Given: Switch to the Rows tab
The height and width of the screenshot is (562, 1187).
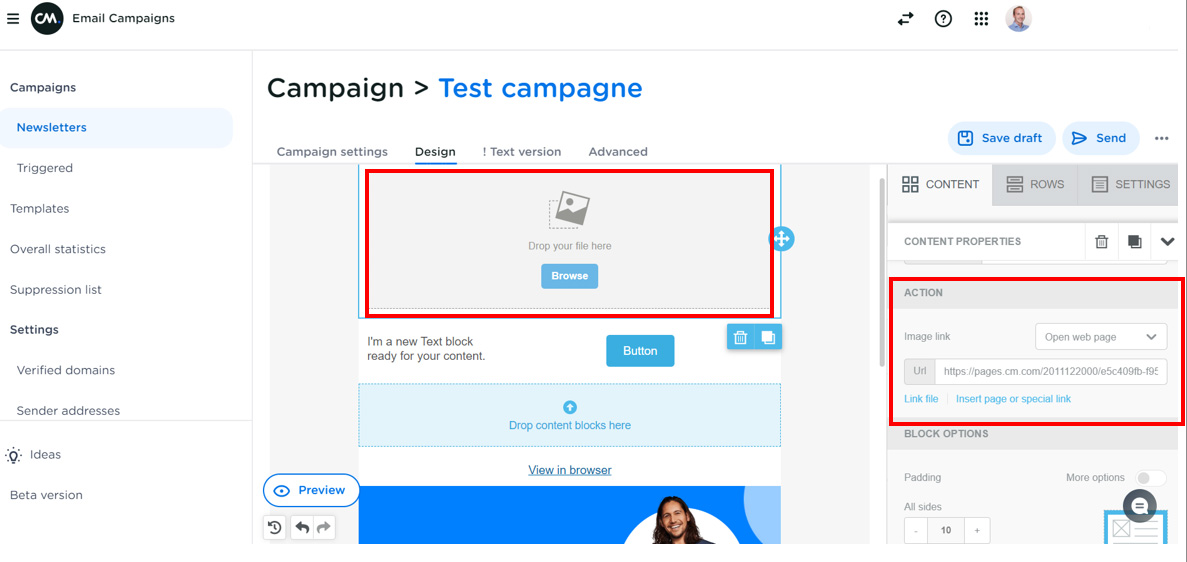Looking at the screenshot, I should pyautogui.click(x=1035, y=184).
